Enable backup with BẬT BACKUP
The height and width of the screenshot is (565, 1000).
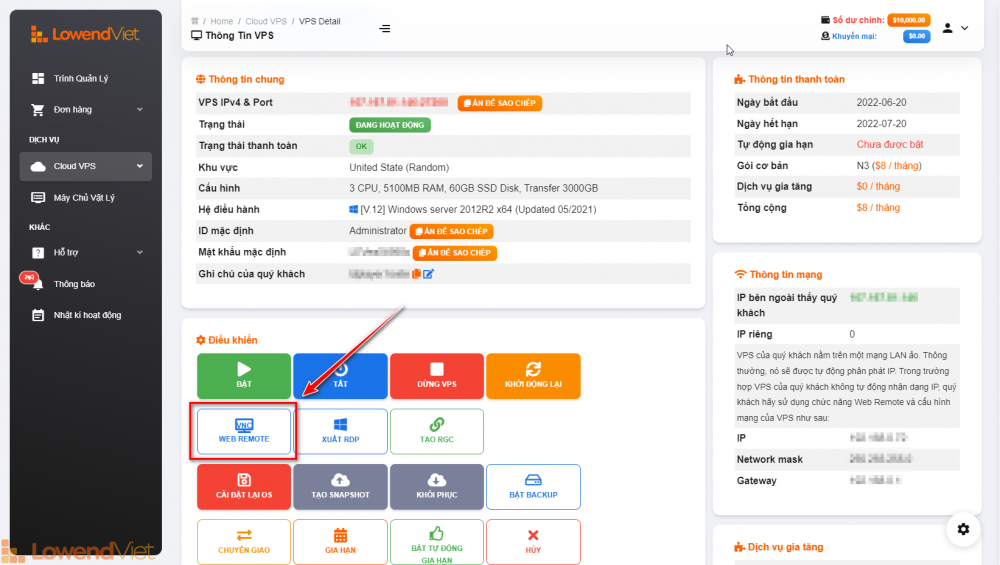[x=533, y=487]
